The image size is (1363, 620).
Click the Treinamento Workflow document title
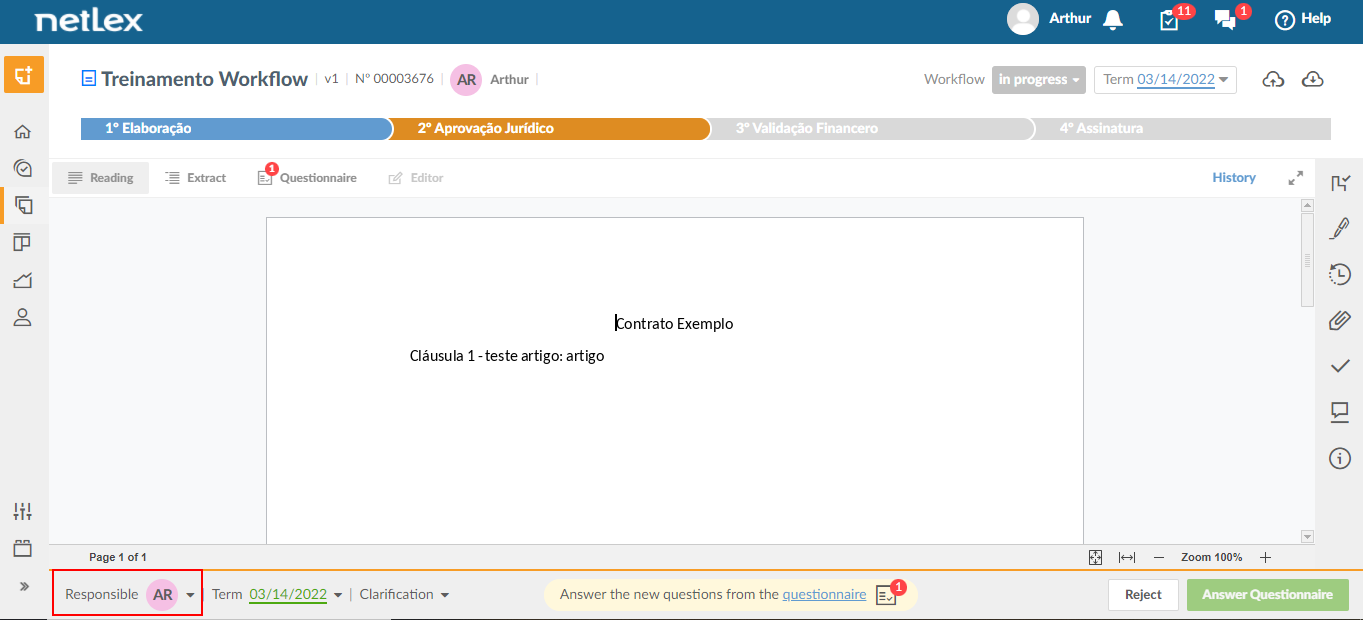tap(204, 79)
